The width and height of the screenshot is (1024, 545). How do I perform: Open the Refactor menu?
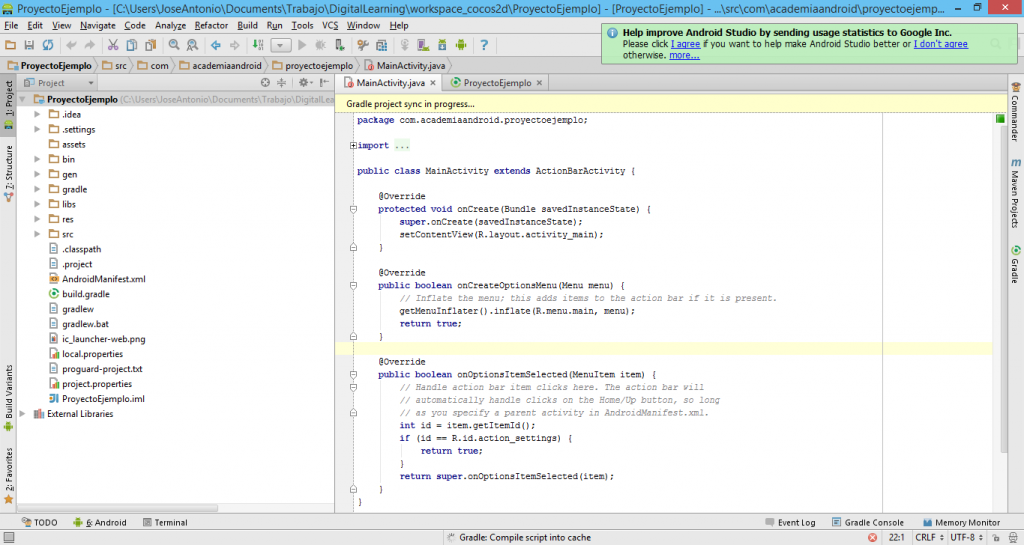tap(211, 25)
